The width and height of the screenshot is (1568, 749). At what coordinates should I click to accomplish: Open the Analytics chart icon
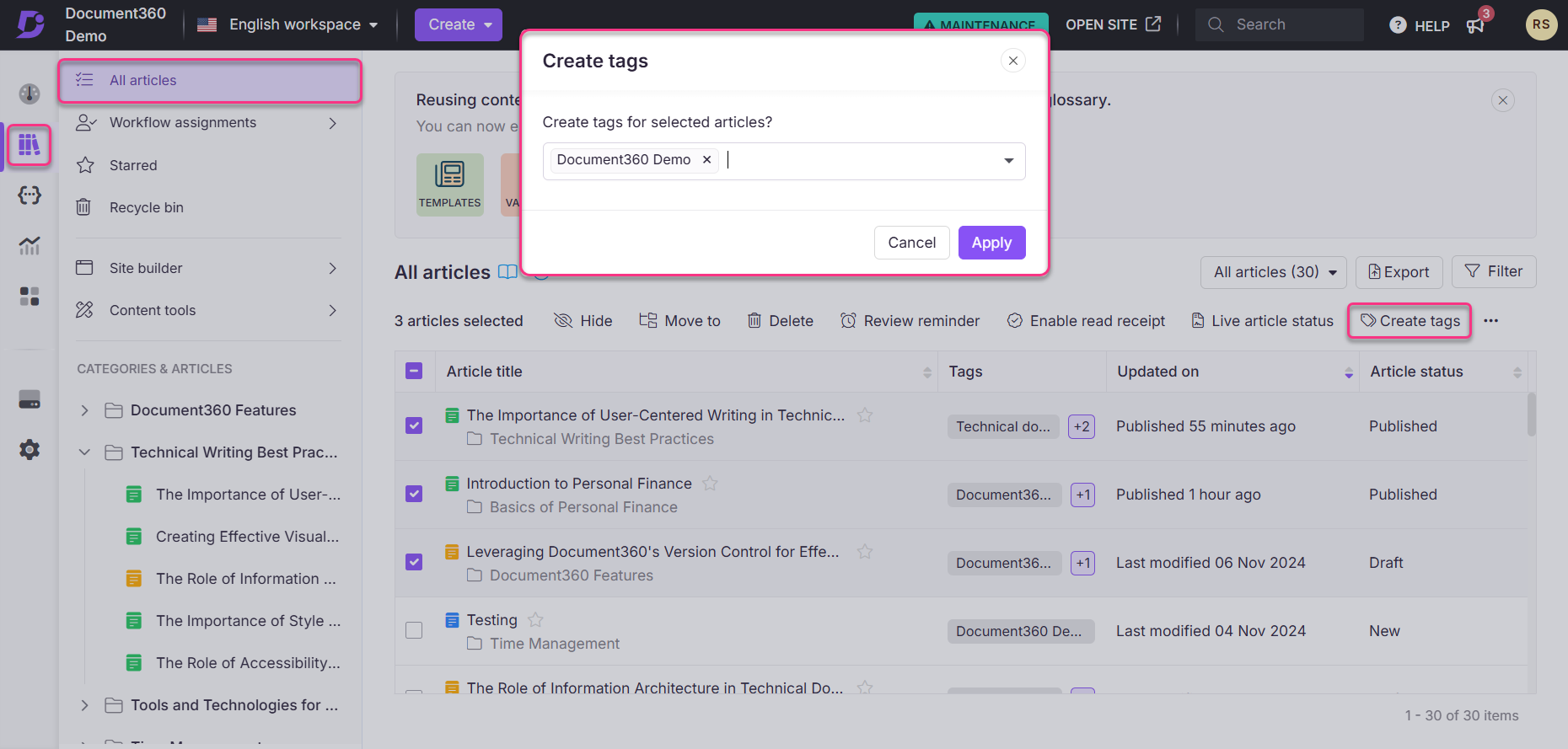tap(30, 246)
